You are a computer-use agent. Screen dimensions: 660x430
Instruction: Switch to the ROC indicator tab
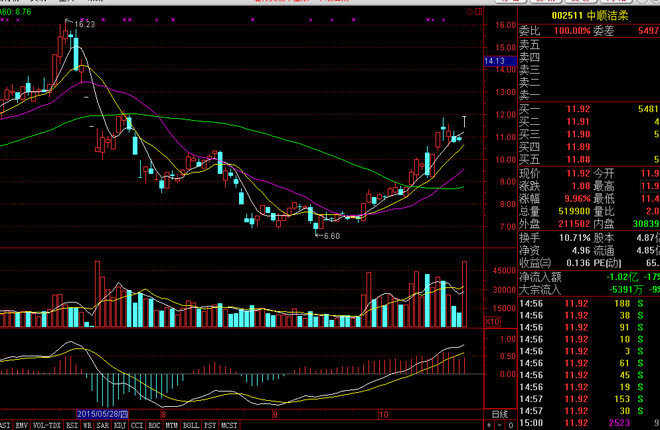coord(154,425)
